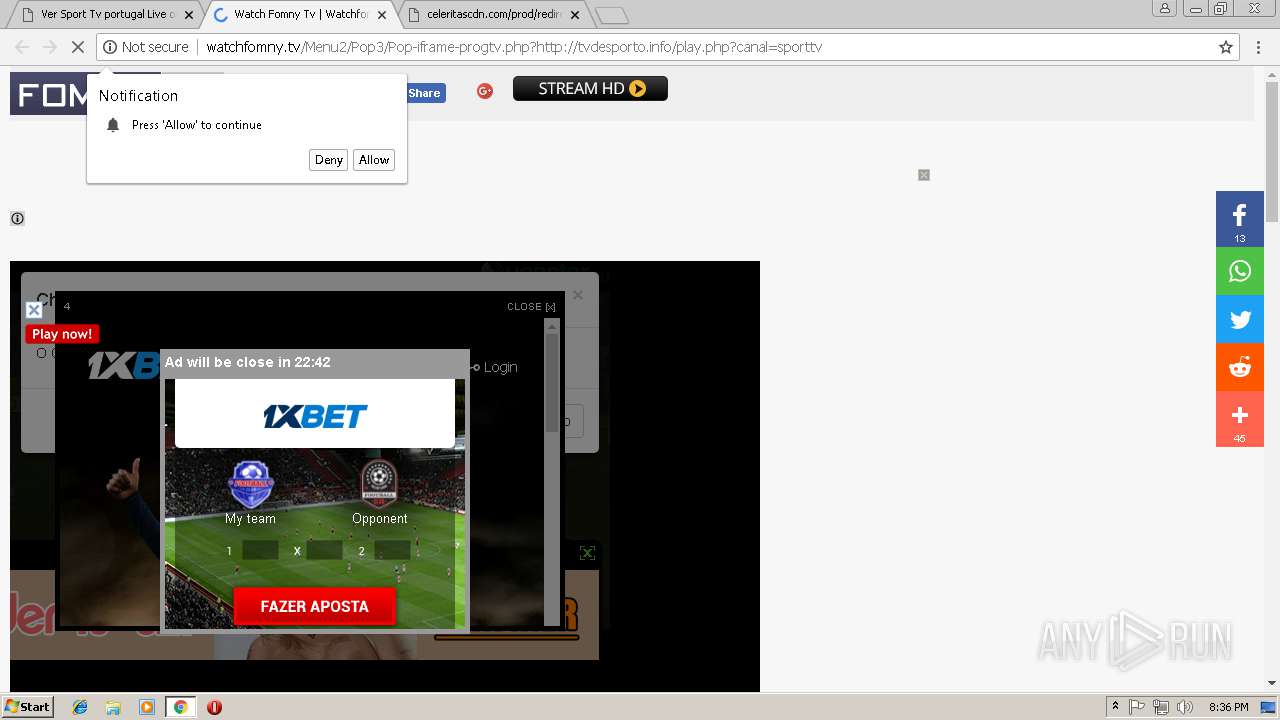Open the Windows Start menu
Screen dimensions: 1280x720
pyautogui.click(x=27, y=706)
